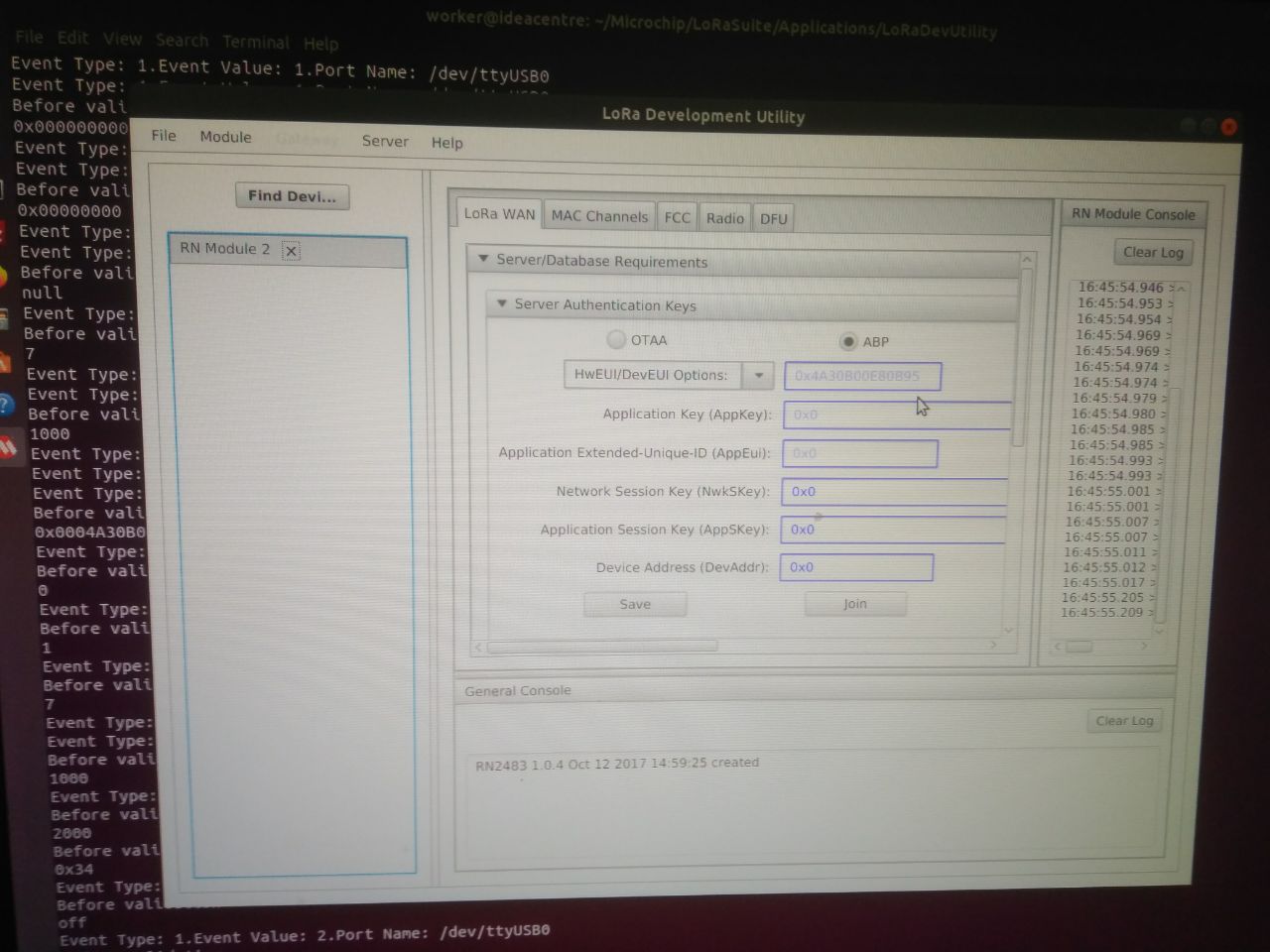Switch to the DFU tab

click(x=773, y=218)
